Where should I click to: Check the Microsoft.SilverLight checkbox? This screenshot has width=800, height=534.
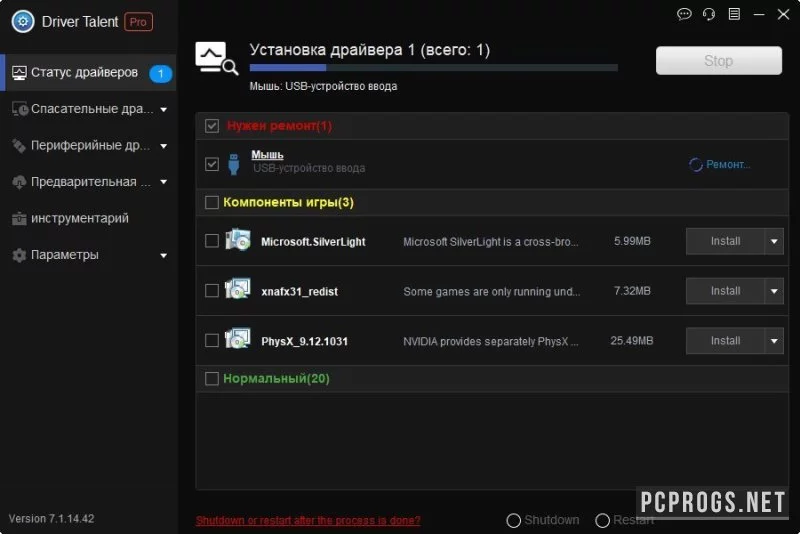tap(212, 241)
